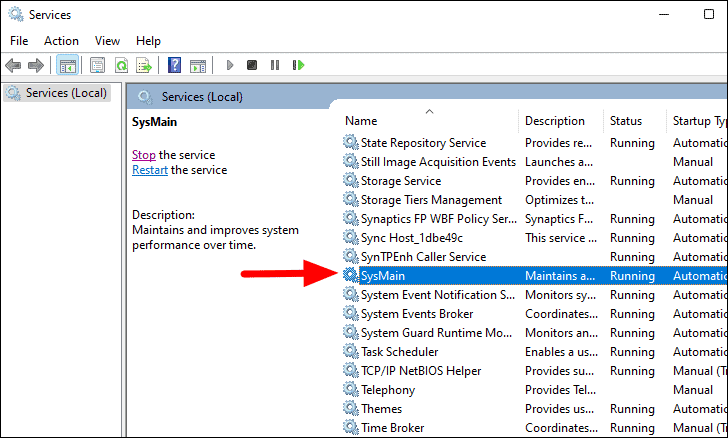Viewport: 728px width, 438px height.
Task: Click the Back arrow toolbar icon
Action: coord(13,65)
